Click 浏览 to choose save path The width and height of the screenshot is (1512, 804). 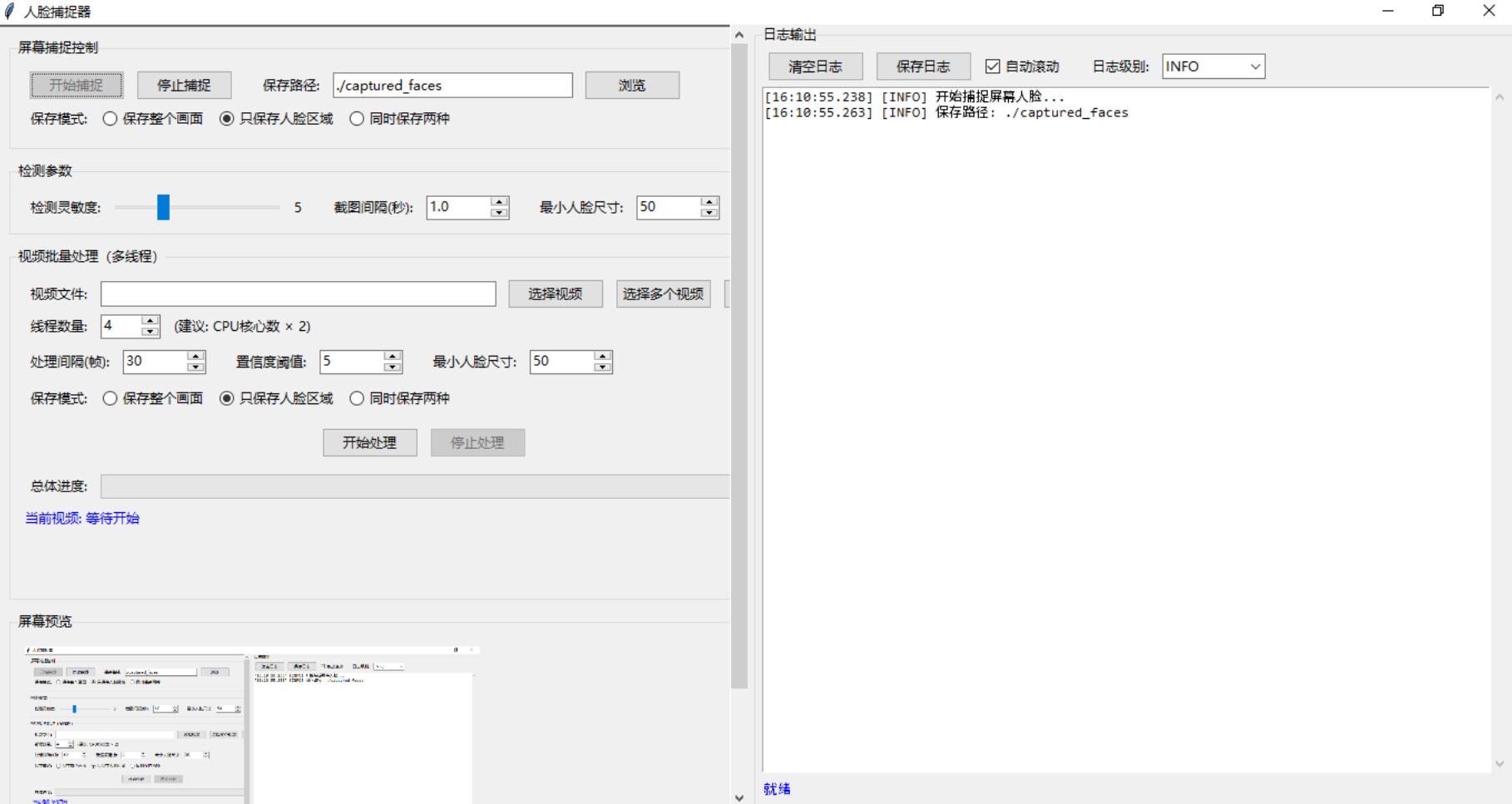pos(631,85)
